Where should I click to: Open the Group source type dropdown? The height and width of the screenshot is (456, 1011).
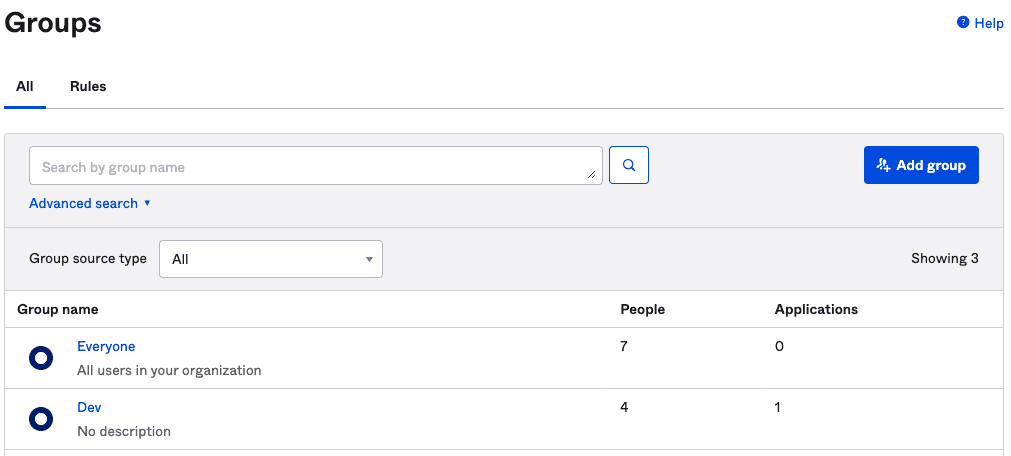(x=270, y=259)
